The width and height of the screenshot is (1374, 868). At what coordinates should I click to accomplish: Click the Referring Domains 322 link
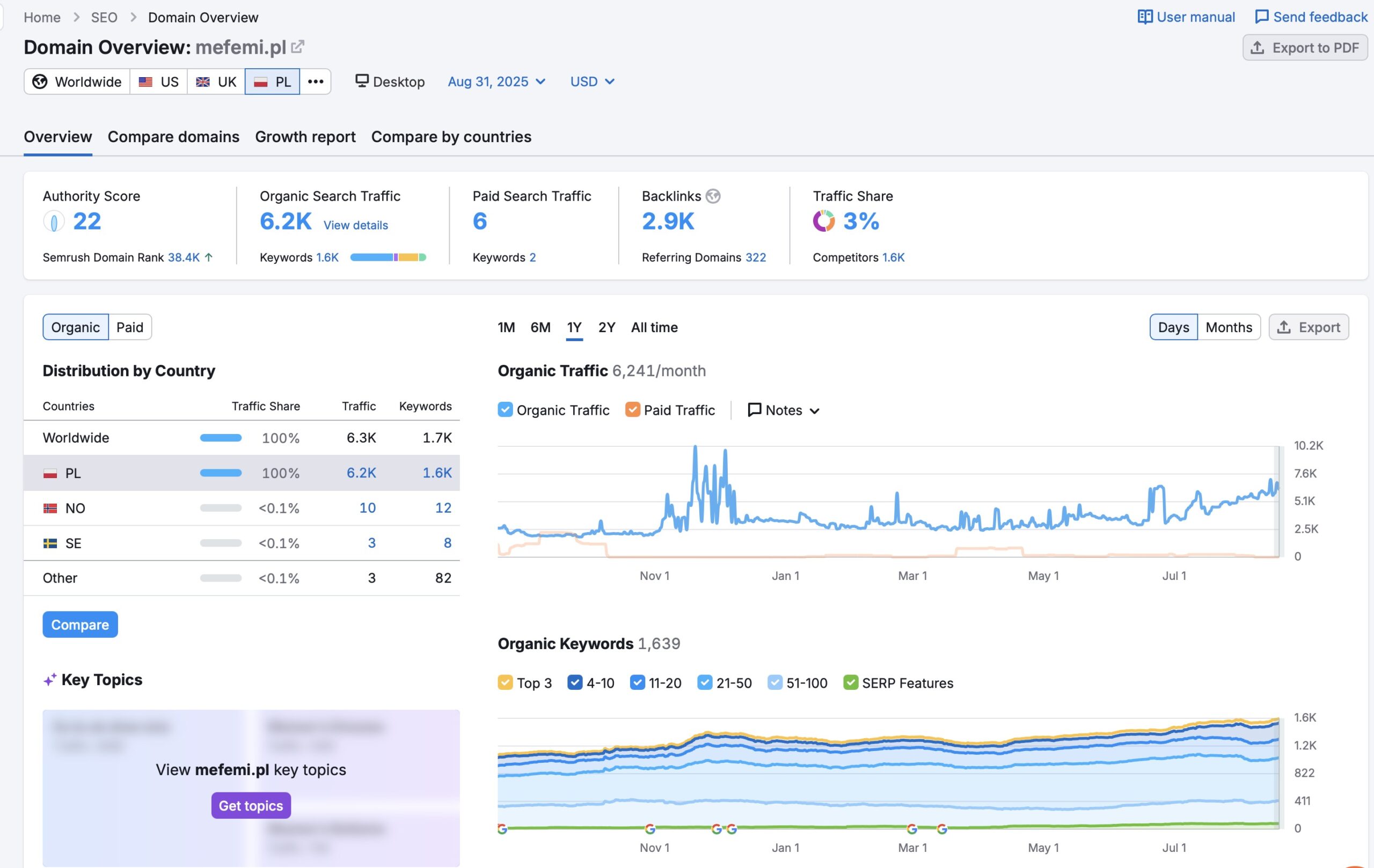(x=756, y=257)
